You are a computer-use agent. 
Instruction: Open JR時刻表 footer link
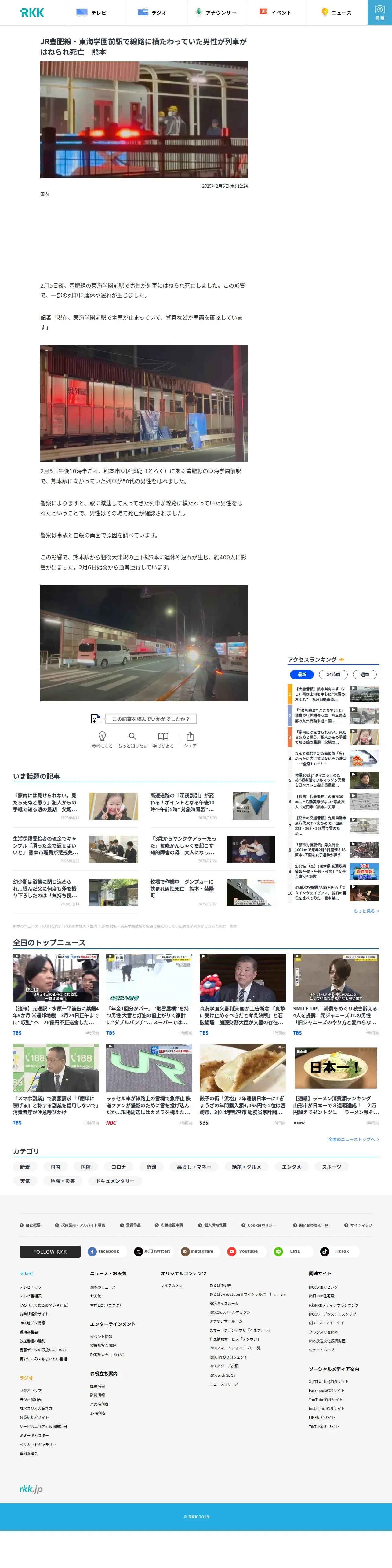(98, 1413)
